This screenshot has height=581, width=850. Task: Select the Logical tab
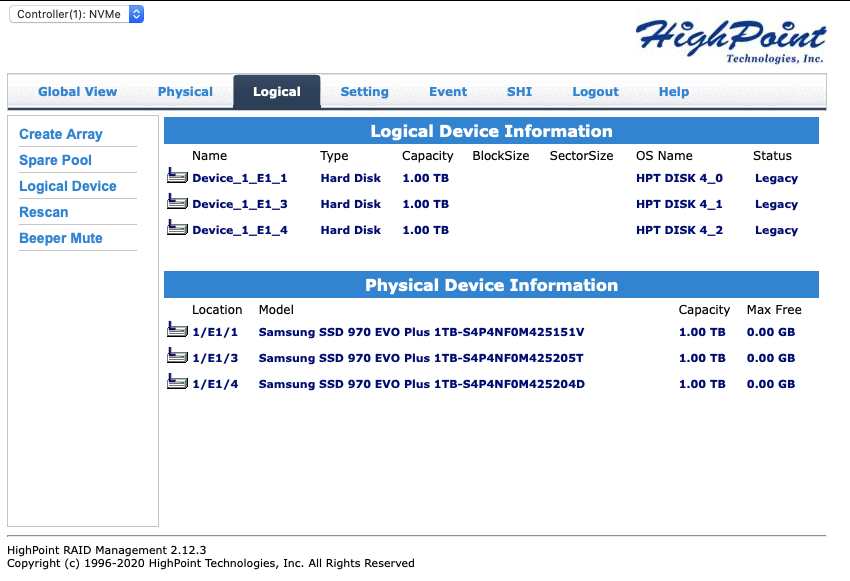tap(277, 92)
